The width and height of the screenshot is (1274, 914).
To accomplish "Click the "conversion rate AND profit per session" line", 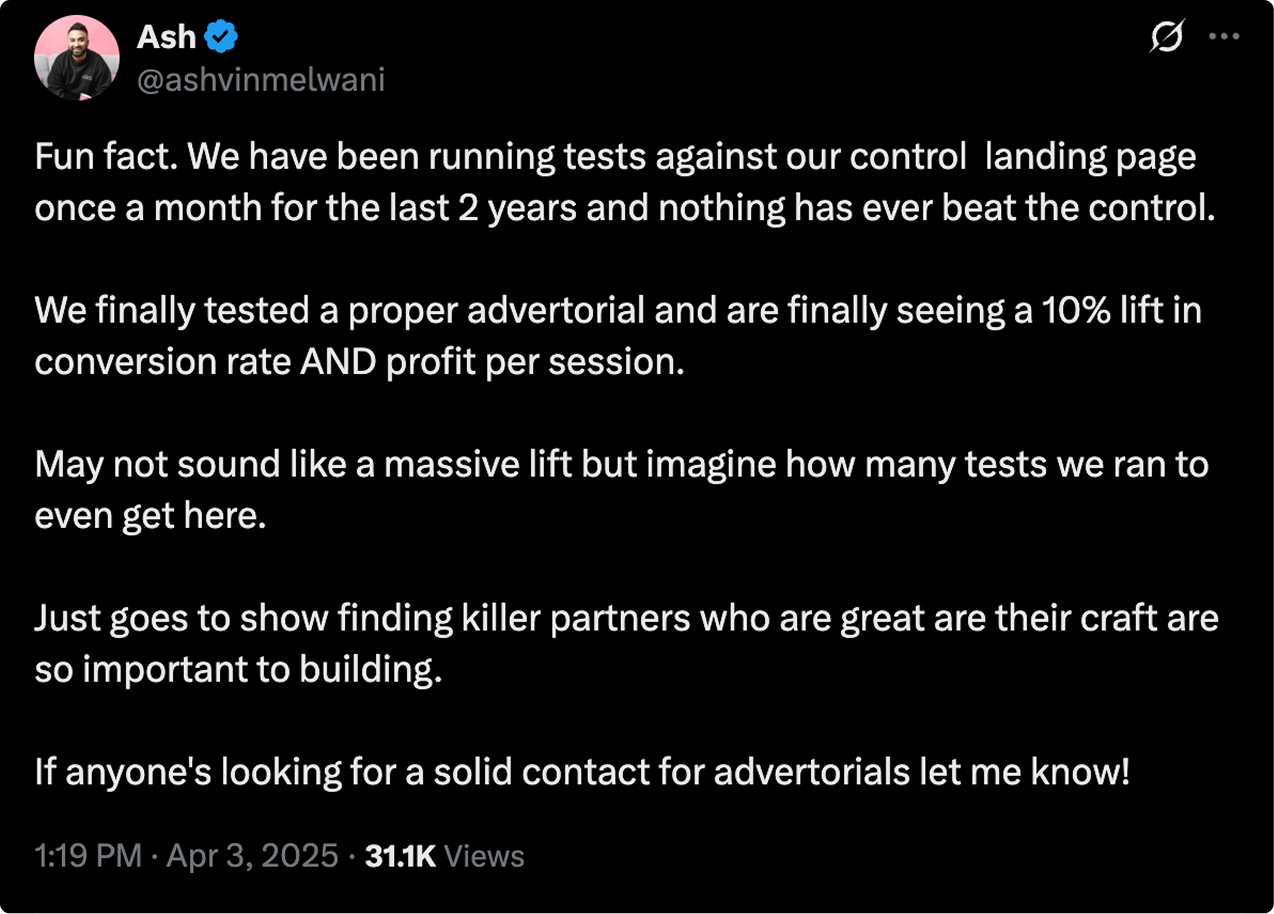I will [x=360, y=361].
